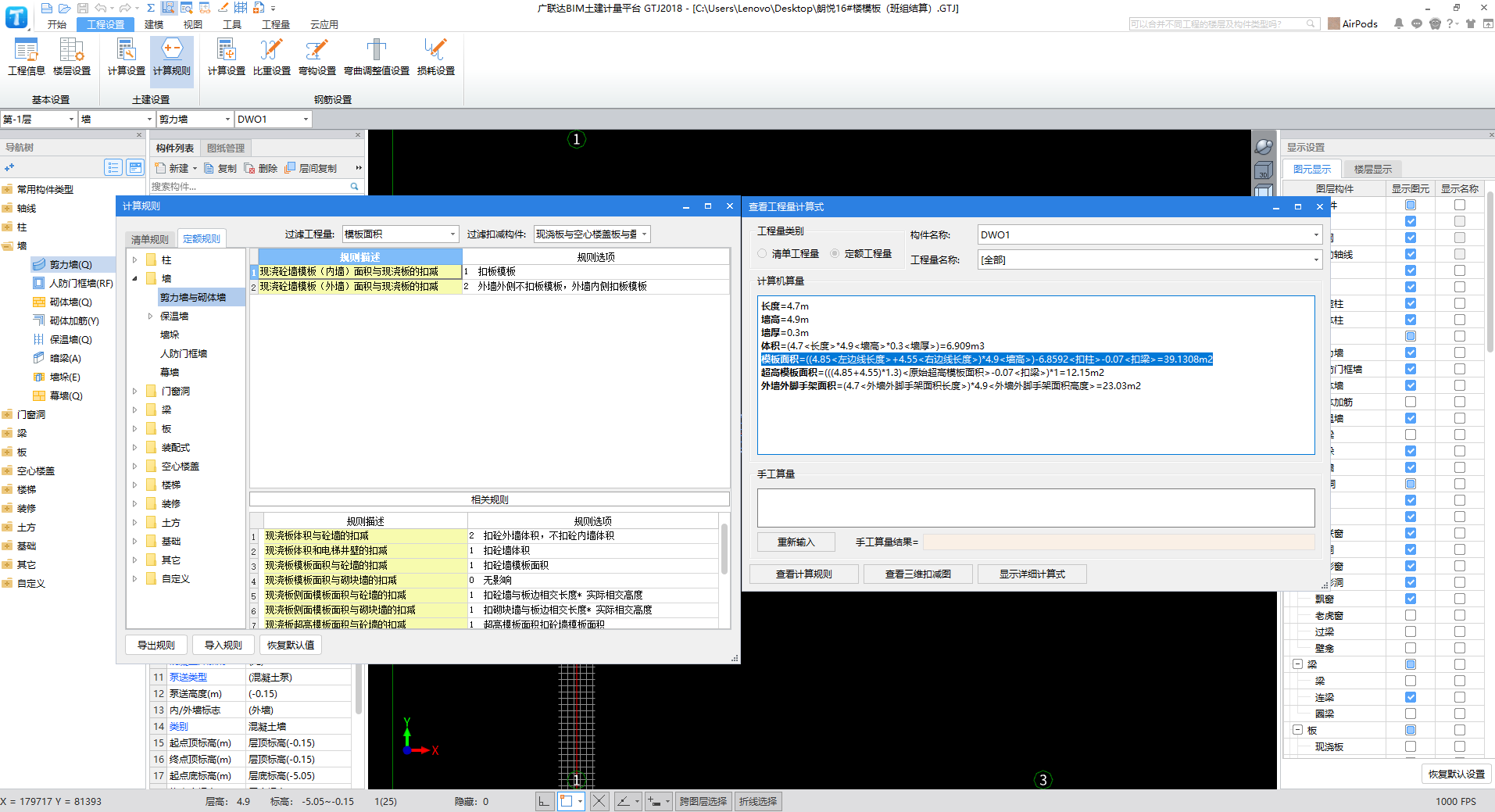Screen dimensions: 1495x812
Task: Click the Sigma summary calculate icon
Action: [x=151, y=8]
